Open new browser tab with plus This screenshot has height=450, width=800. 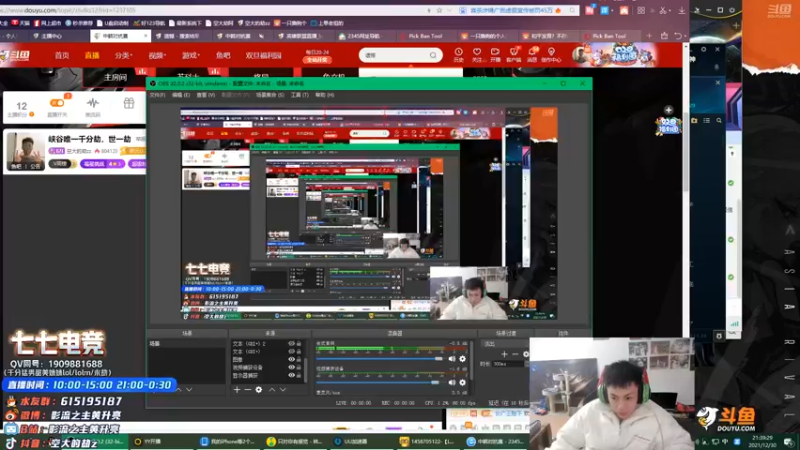click(x=649, y=36)
